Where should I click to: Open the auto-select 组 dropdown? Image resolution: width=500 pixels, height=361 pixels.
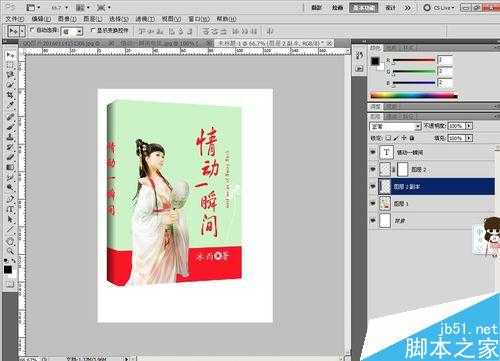pyautogui.click(x=72, y=31)
